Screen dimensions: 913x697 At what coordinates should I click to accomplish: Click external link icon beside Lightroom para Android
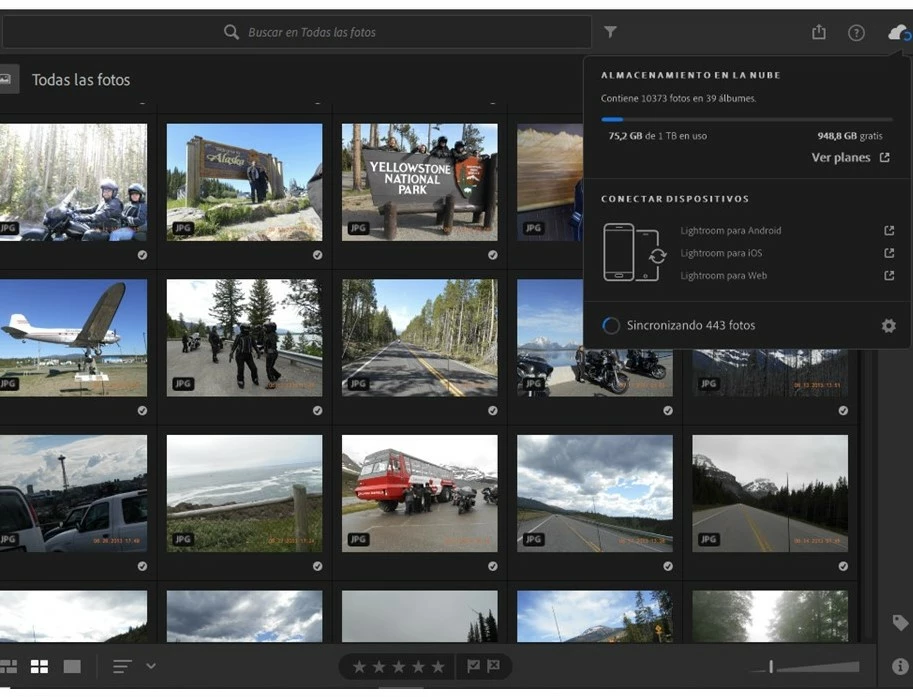click(889, 231)
